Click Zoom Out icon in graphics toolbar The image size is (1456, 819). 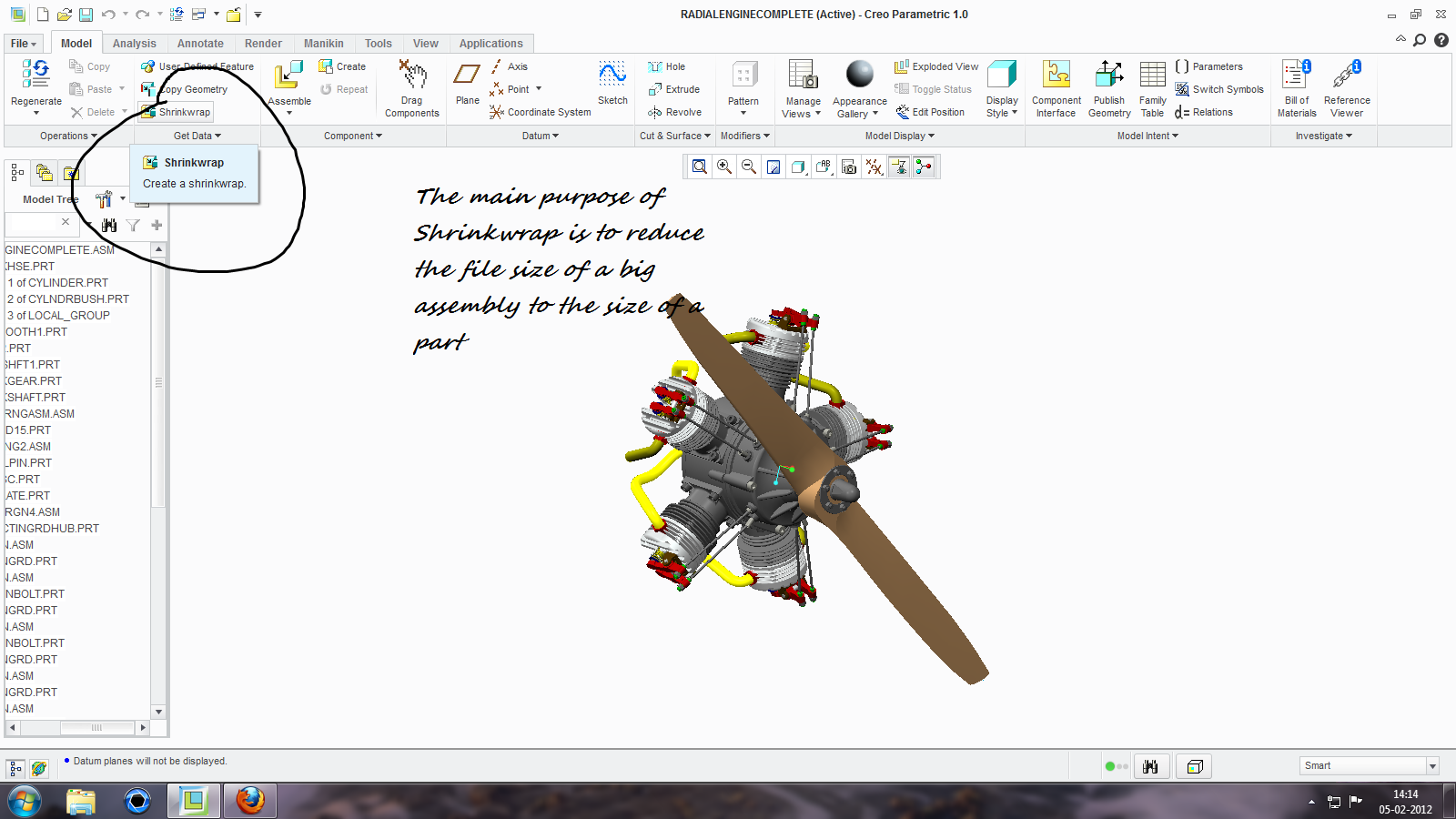[749, 167]
